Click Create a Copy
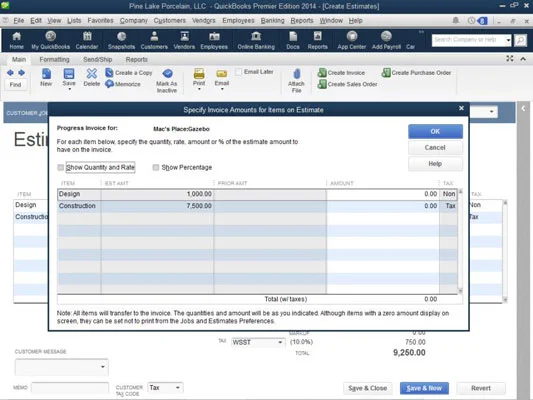The width and height of the screenshot is (533, 400). click(x=129, y=73)
